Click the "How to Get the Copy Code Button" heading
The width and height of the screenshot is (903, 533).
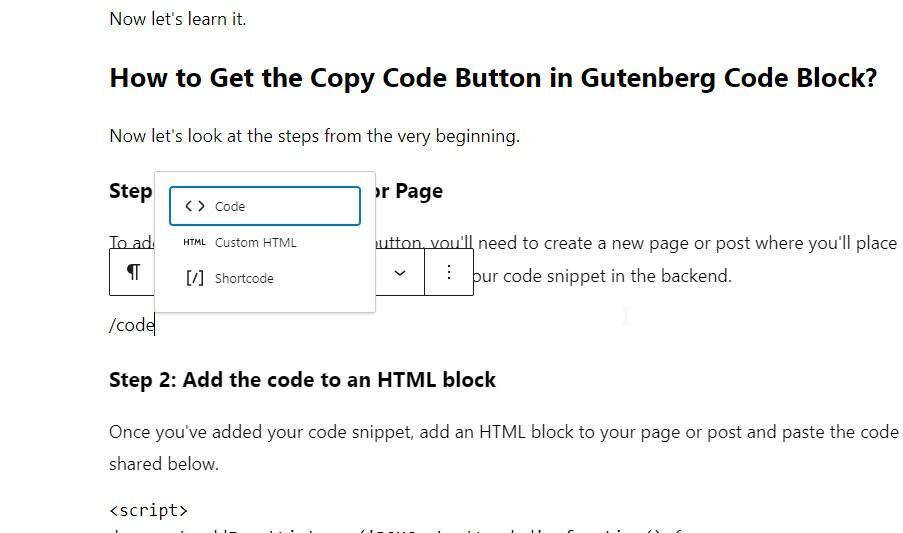coord(492,78)
